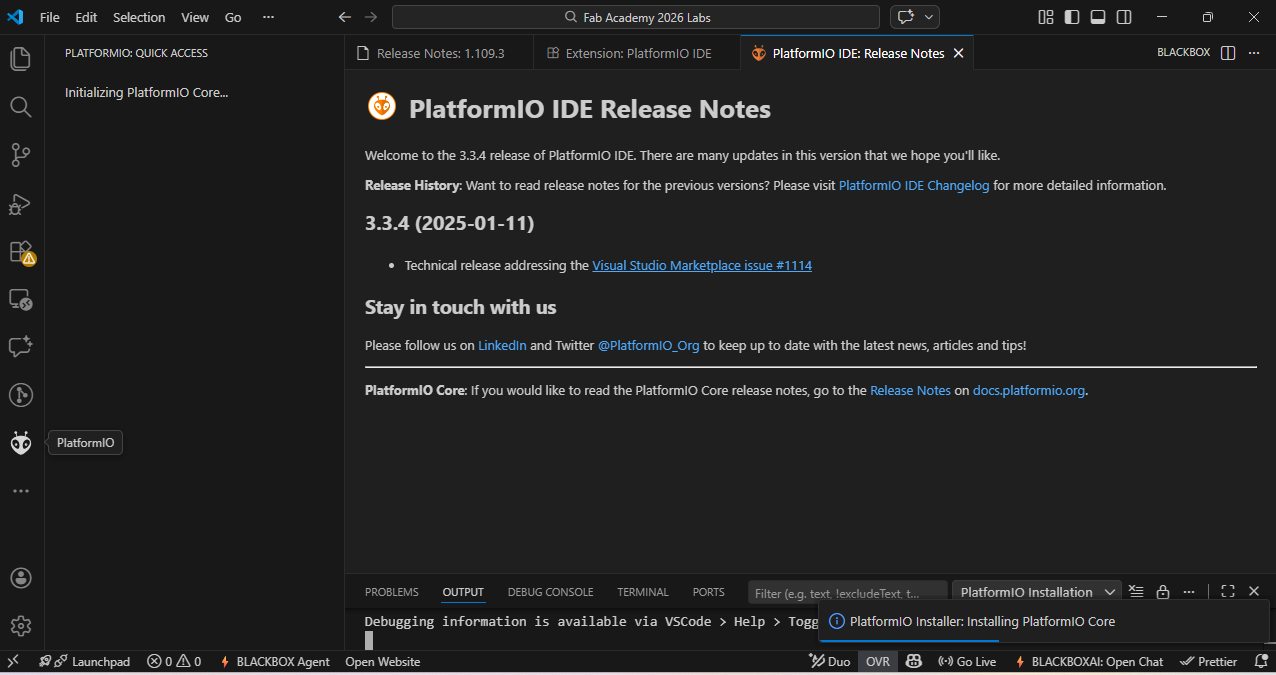Viewport: 1276px width, 675px height.
Task: Open the Selection menu
Action: tap(139, 17)
